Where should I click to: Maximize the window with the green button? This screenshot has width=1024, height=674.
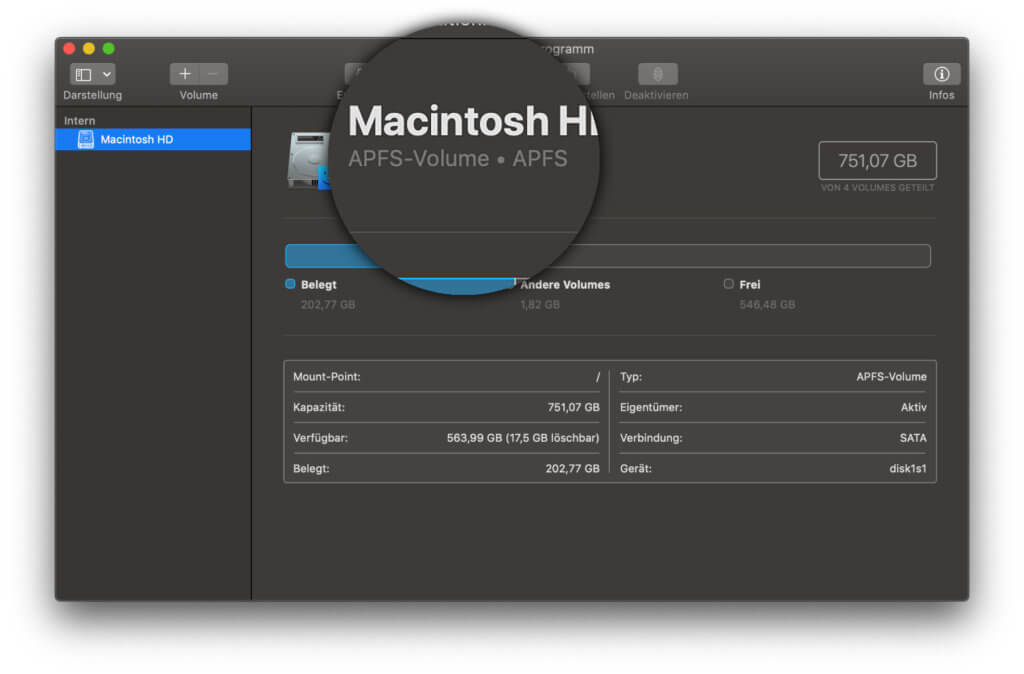click(108, 48)
